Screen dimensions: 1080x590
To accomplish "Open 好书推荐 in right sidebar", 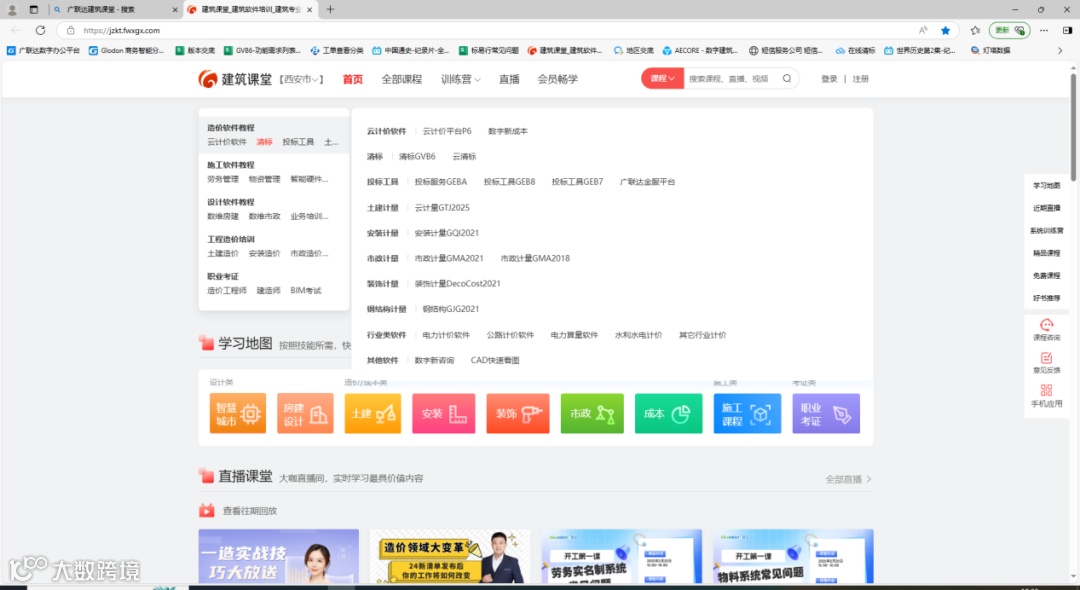I will (1046, 298).
